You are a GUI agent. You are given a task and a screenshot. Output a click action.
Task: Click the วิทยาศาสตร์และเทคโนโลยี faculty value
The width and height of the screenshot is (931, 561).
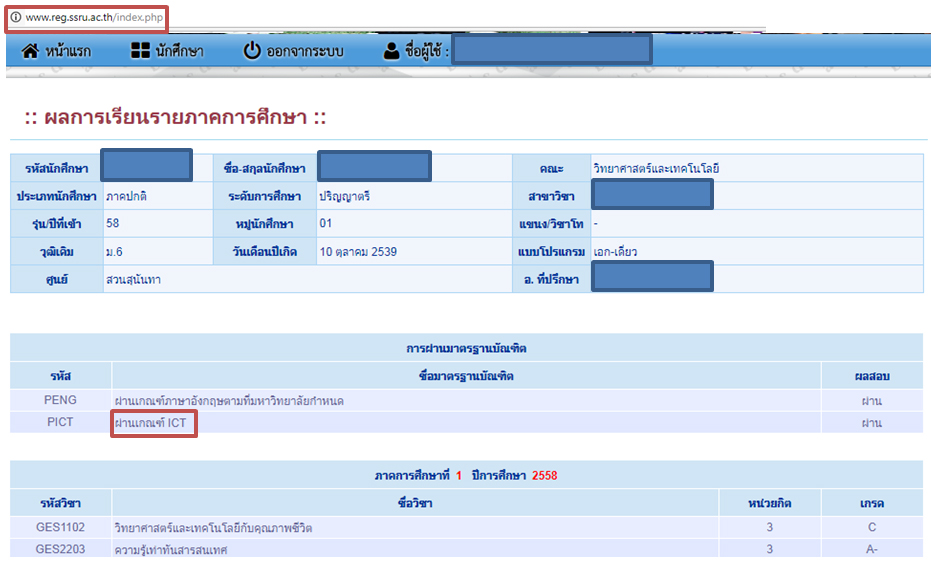point(656,168)
